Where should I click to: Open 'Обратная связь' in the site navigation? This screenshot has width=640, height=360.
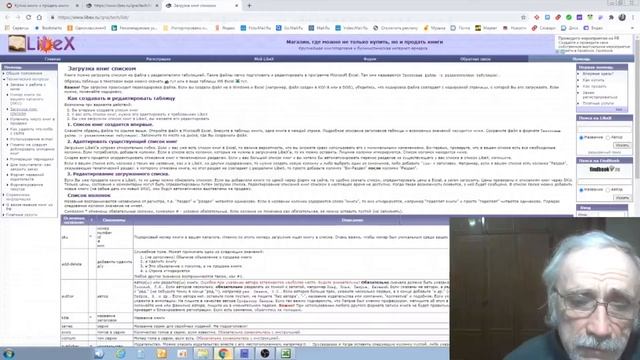pos(475,59)
